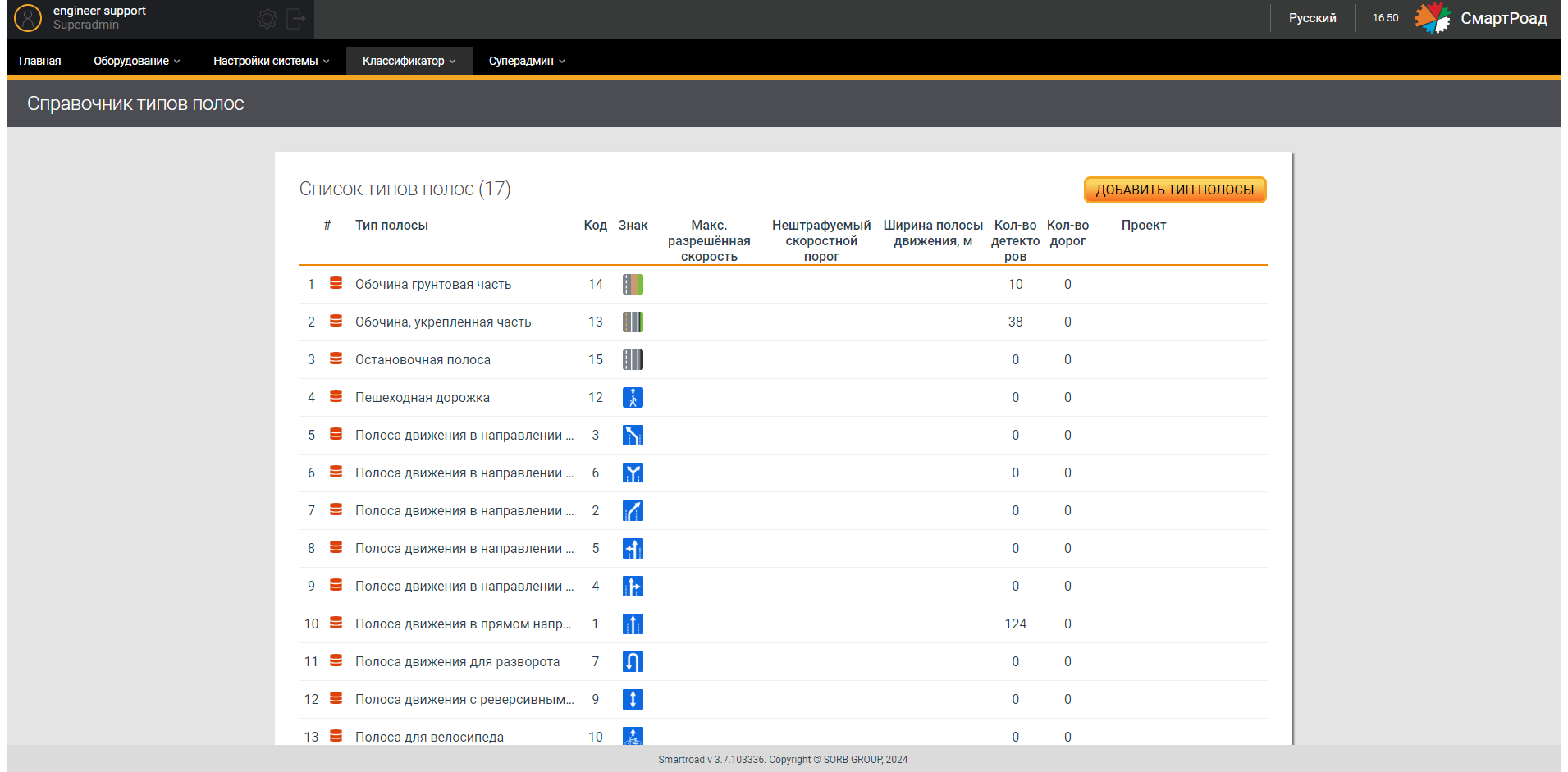Click the bicycle lane sign icon
This screenshot has height=772, width=1568.
tap(633, 736)
